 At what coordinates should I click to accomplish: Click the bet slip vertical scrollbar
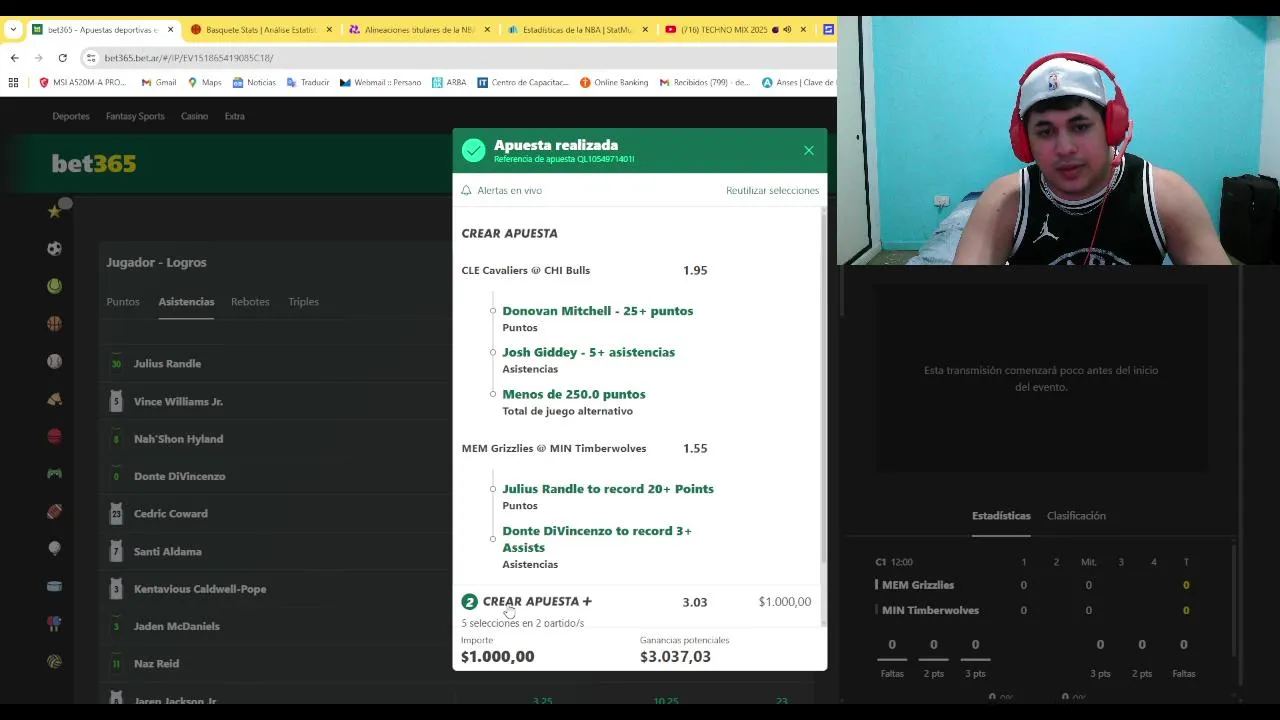(x=823, y=390)
